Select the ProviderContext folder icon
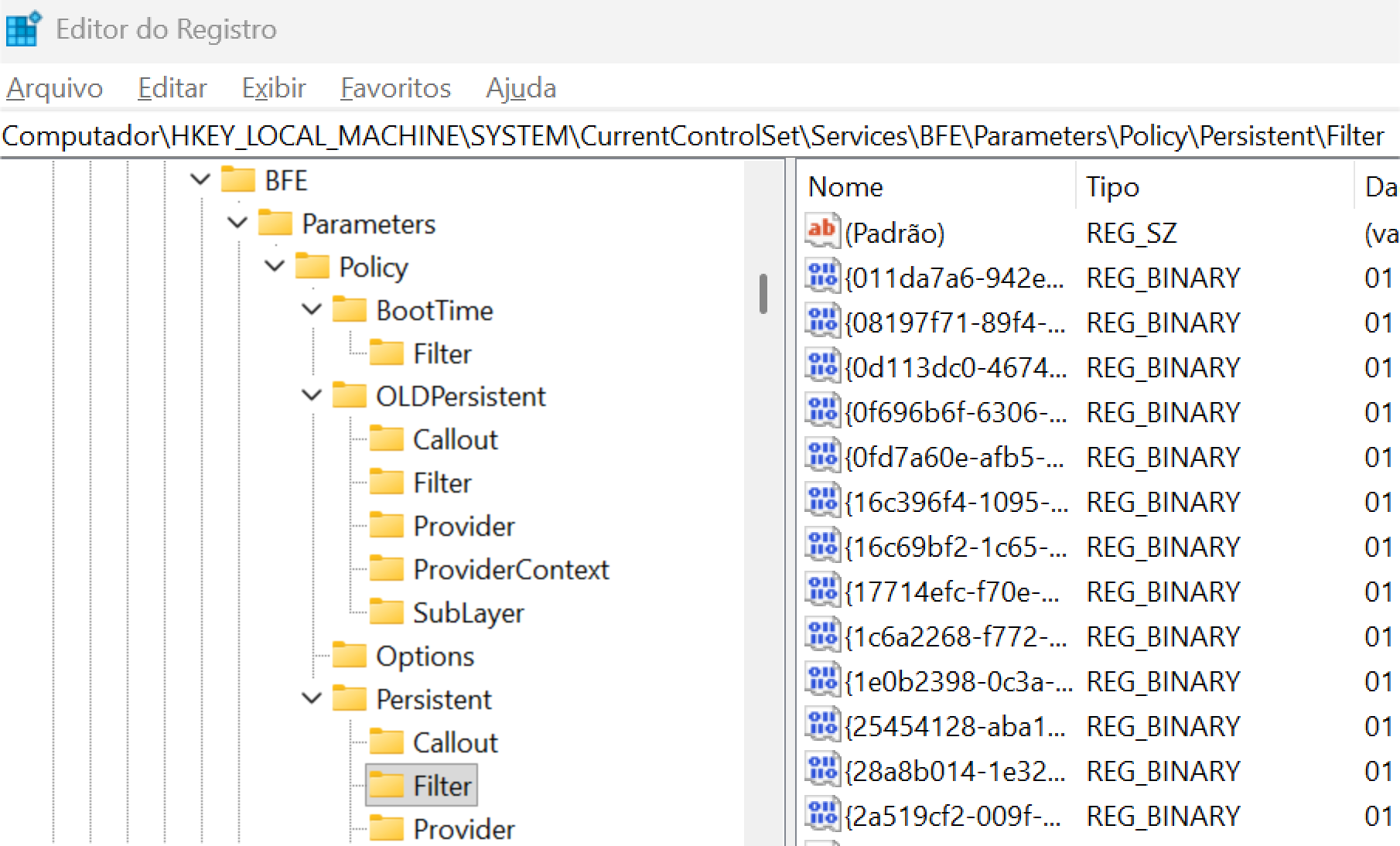Image resolution: width=1400 pixels, height=846 pixels. (x=386, y=568)
